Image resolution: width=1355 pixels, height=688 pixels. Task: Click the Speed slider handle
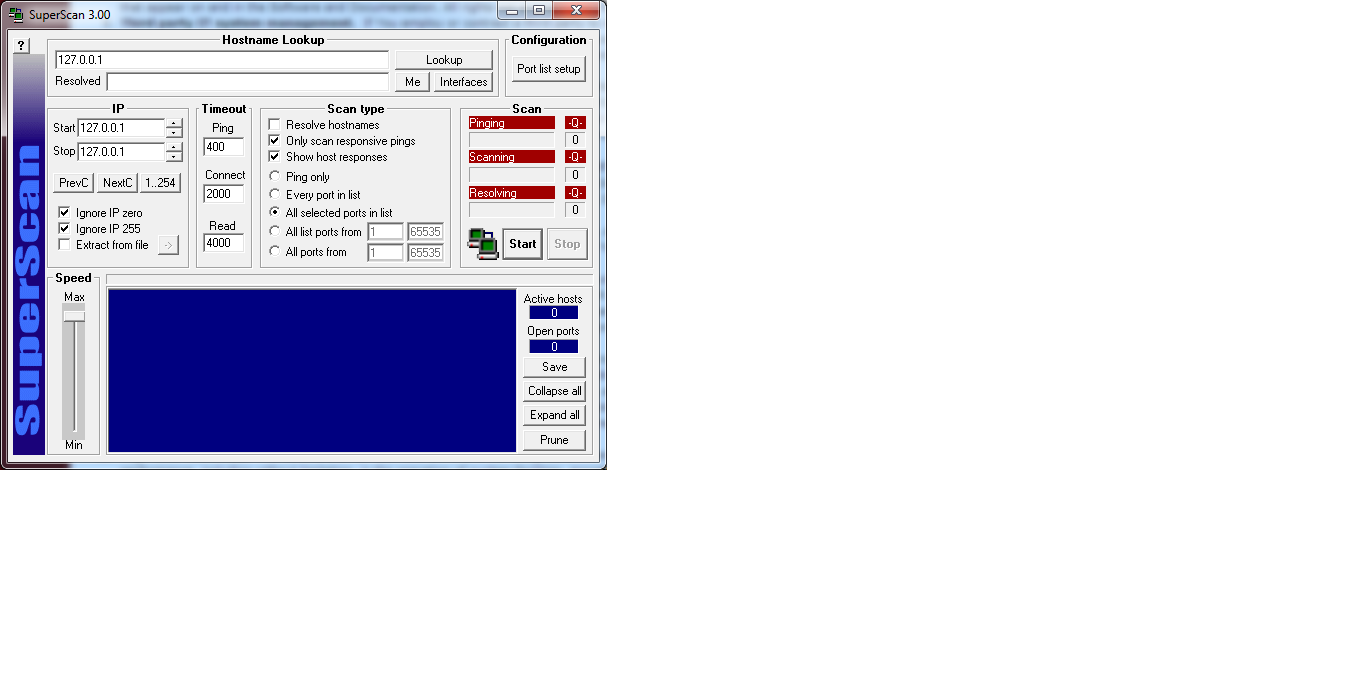(x=74, y=315)
